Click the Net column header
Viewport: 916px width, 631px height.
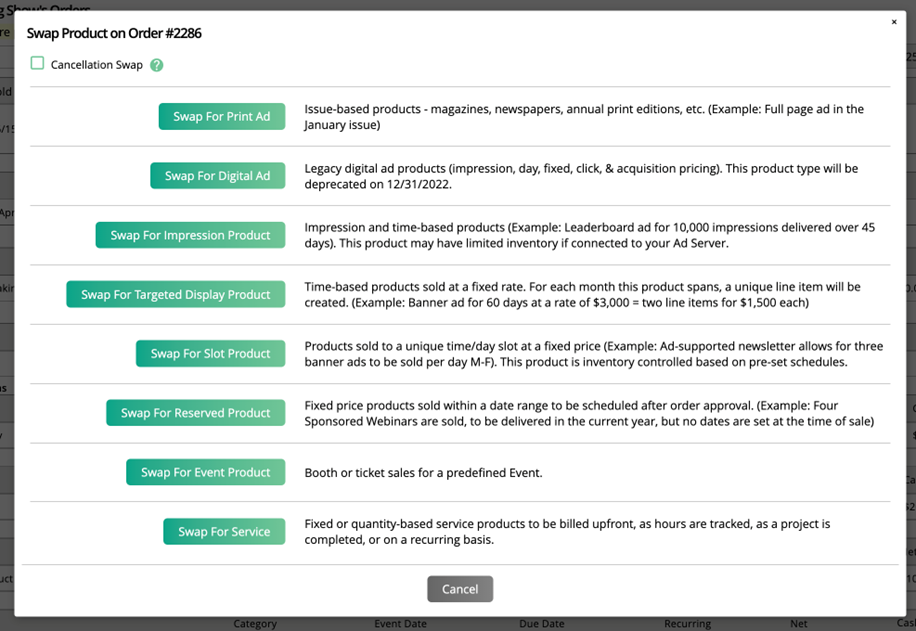pos(798,624)
